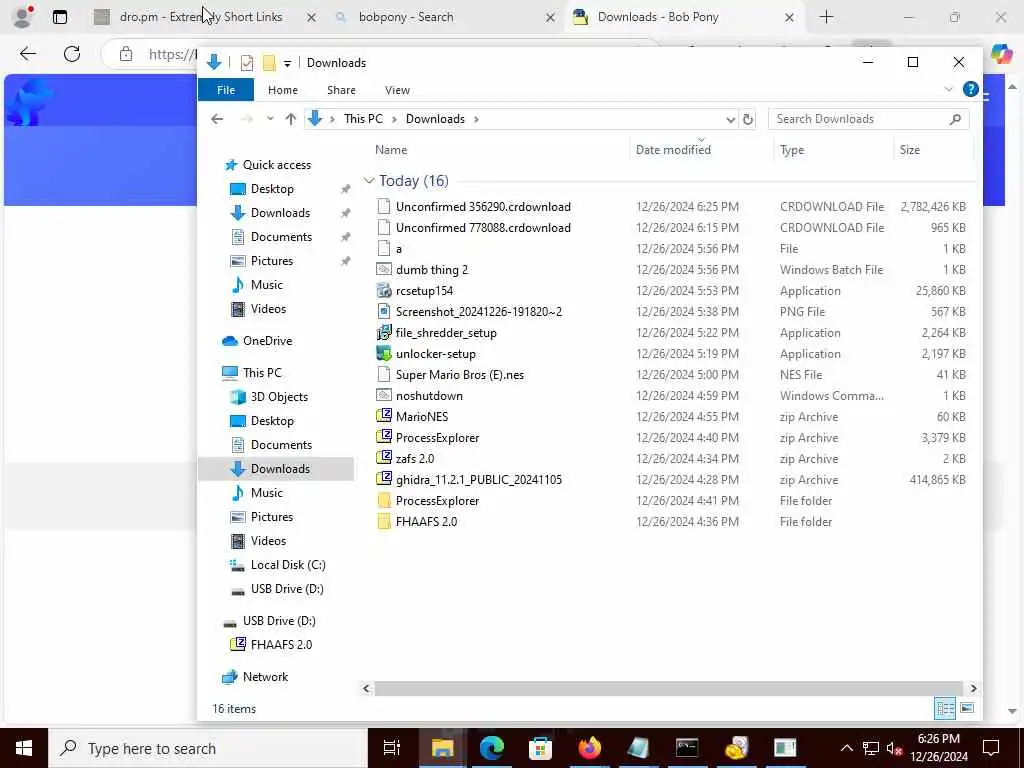Click the chevron between This PC and Downloads
Screen dimensions: 1024x768
[394, 119]
